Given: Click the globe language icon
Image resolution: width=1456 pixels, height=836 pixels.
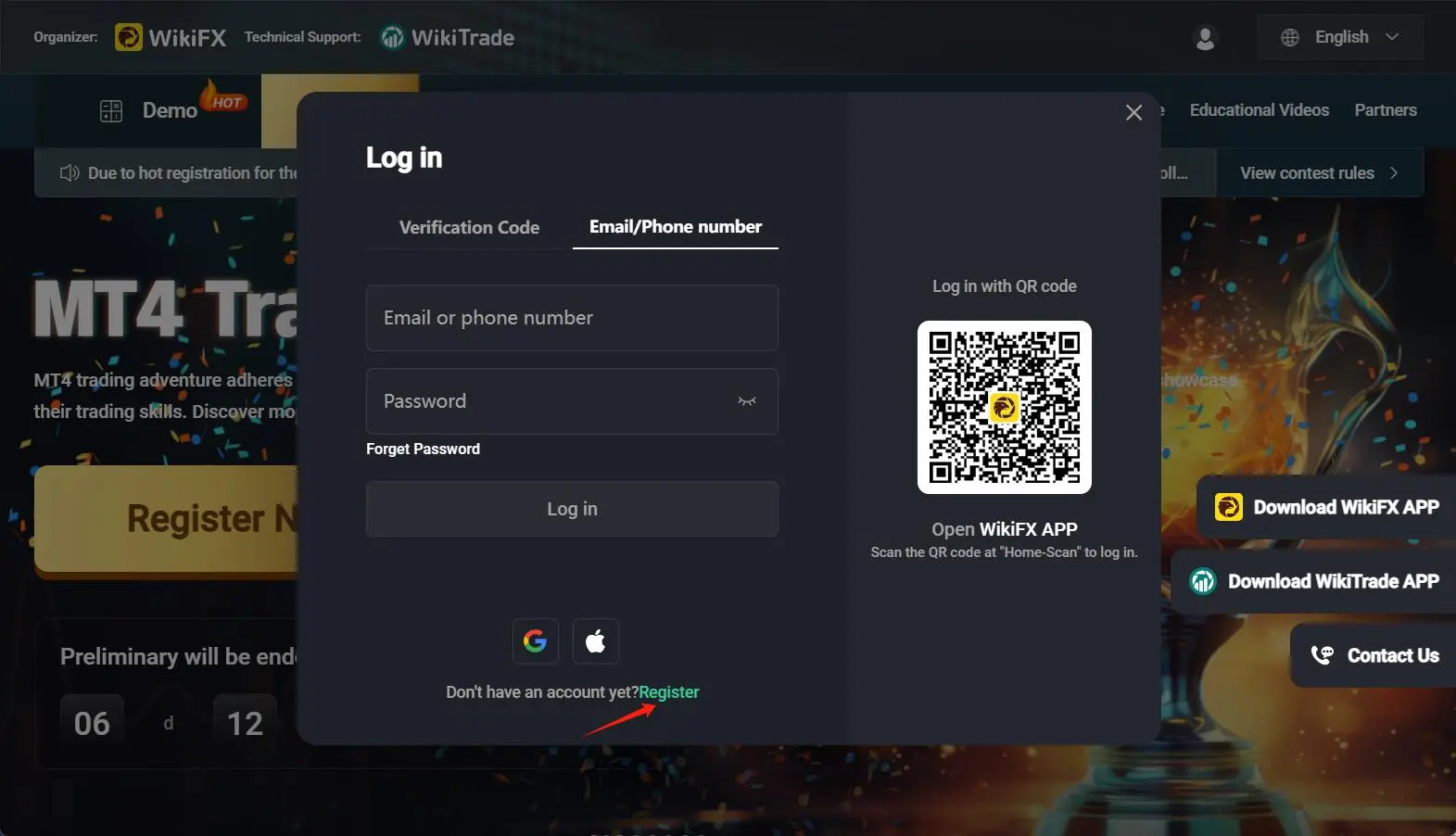Looking at the screenshot, I should [x=1290, y=37].
